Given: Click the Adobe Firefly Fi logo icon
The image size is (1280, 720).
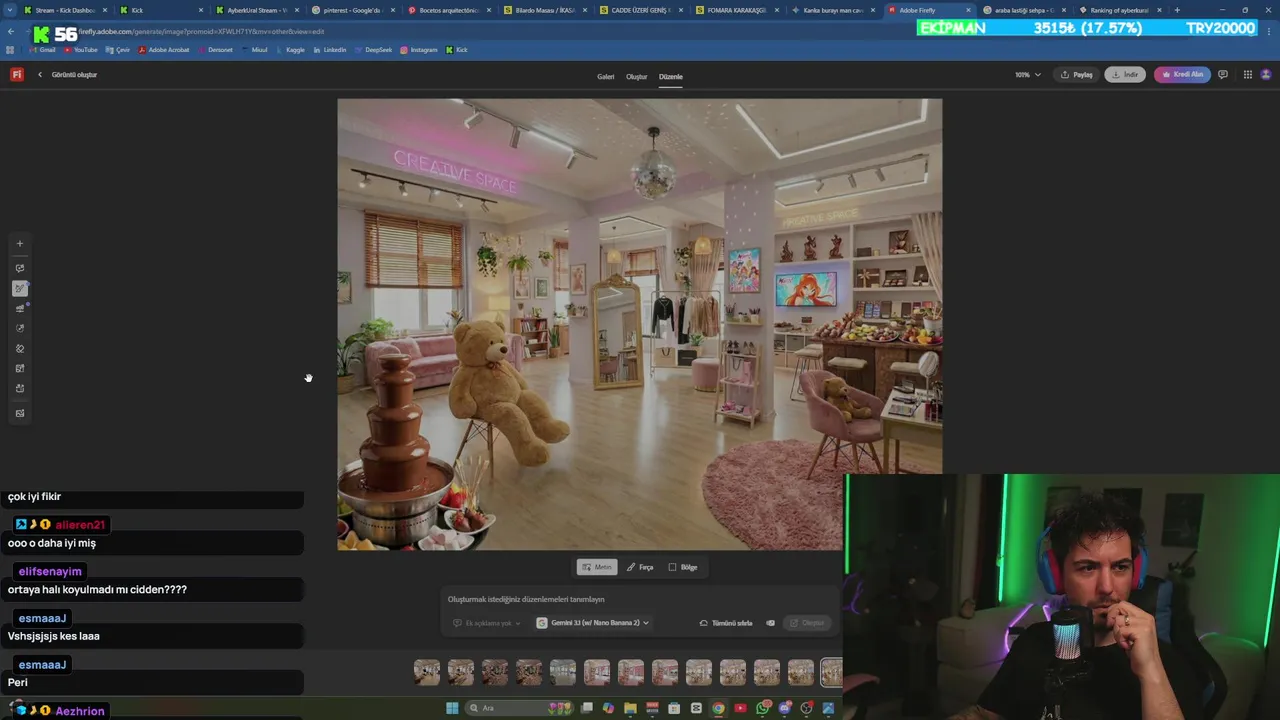Looking at the screenshot, I should pyautogui.click(x=16, y=74).
